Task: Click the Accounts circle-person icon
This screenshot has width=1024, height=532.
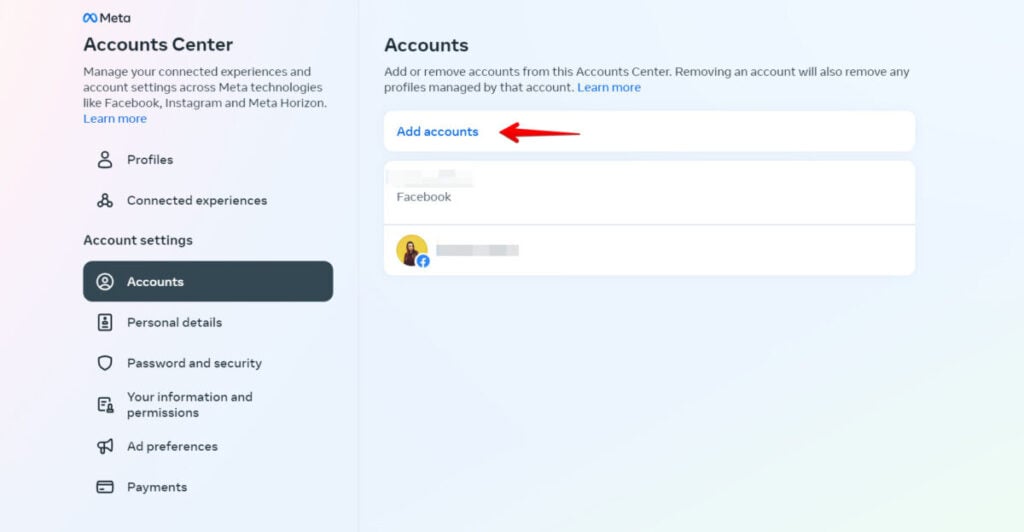Action: (104, 281)
